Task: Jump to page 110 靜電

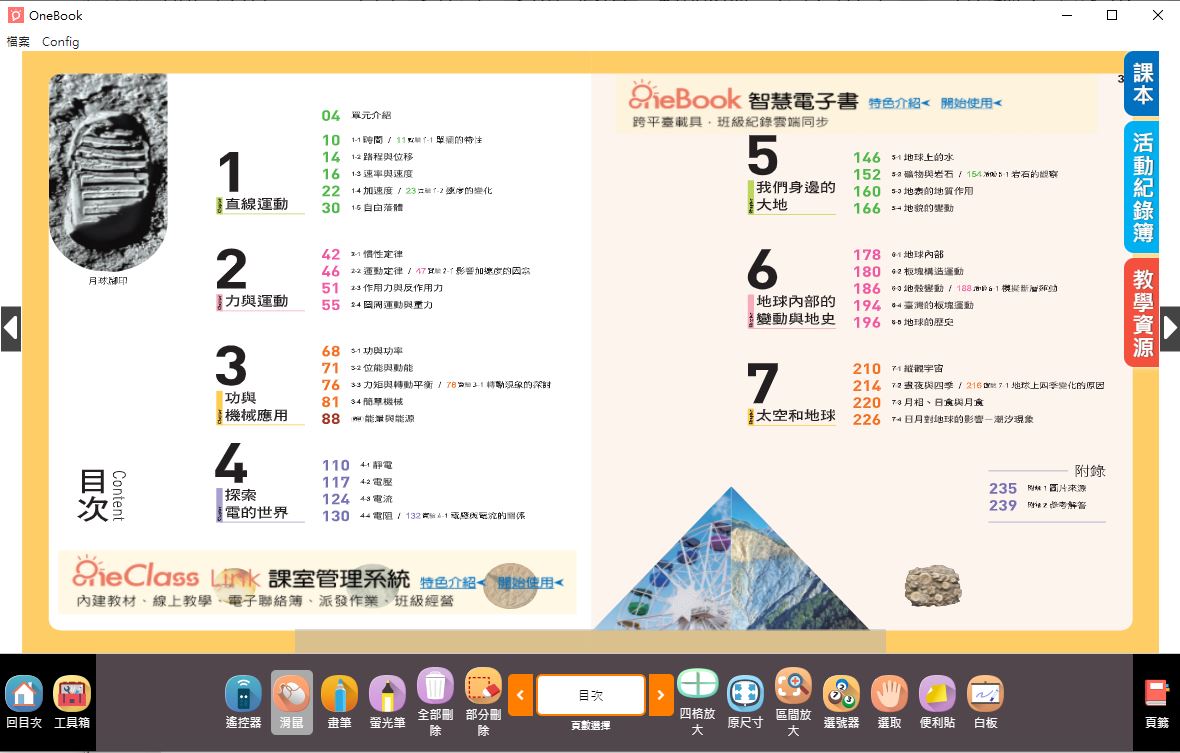Action: pos(357,466)
